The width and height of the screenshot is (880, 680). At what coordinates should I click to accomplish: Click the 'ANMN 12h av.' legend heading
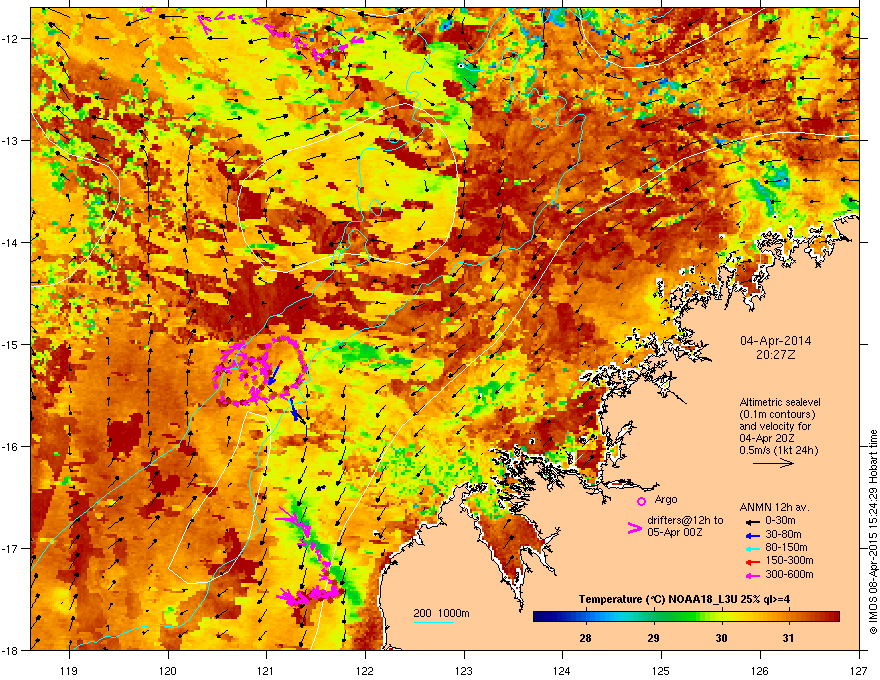click(x=774, y=507)
